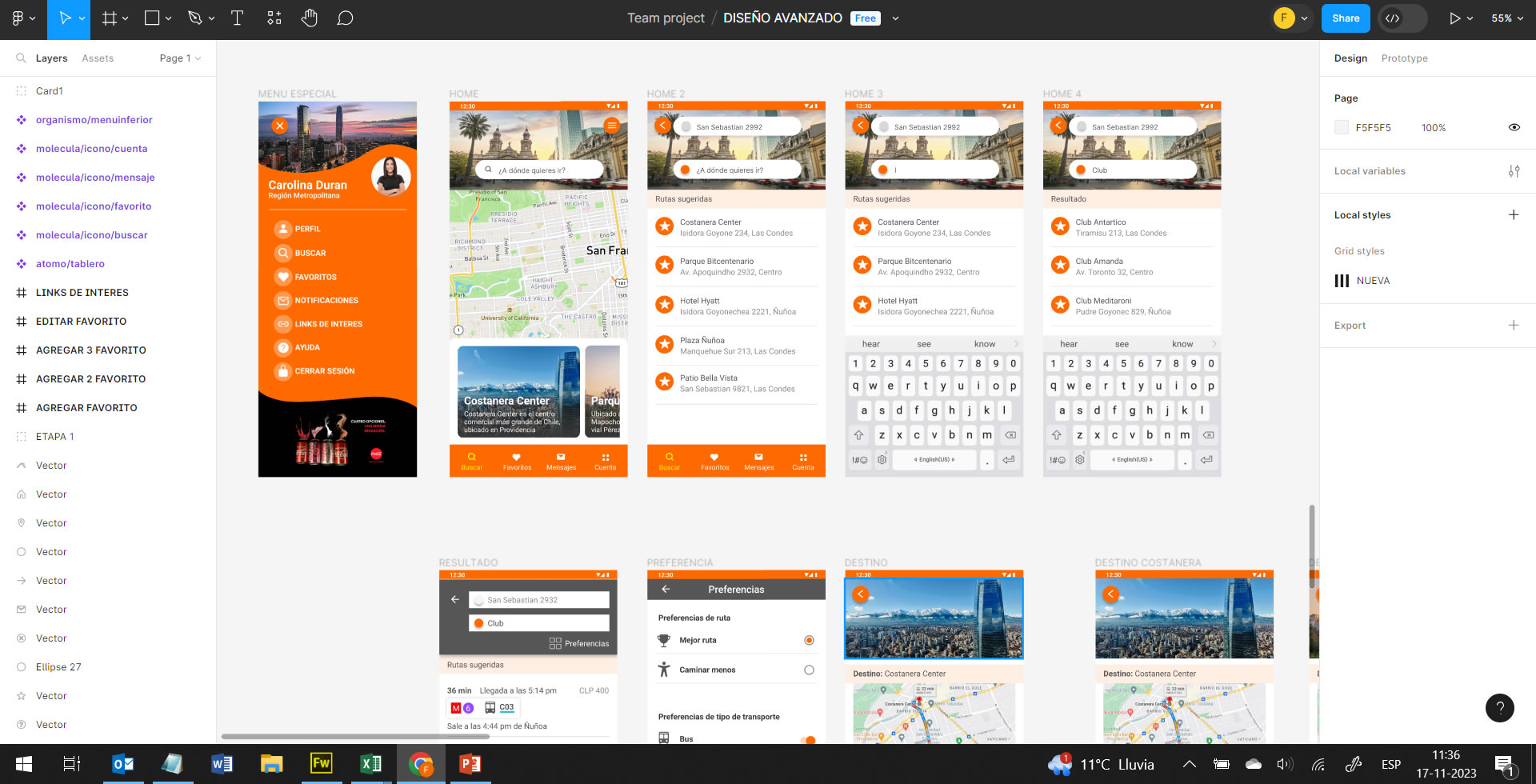Click the F5F5F5 page color swatch

[1342, 128]
